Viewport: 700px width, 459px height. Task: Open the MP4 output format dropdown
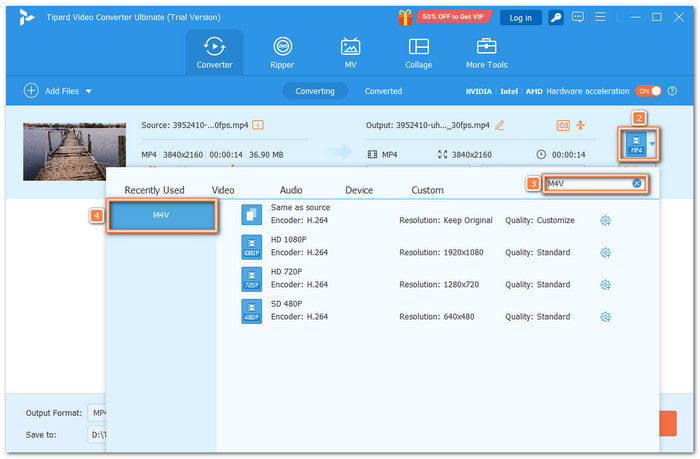point(654,145)
